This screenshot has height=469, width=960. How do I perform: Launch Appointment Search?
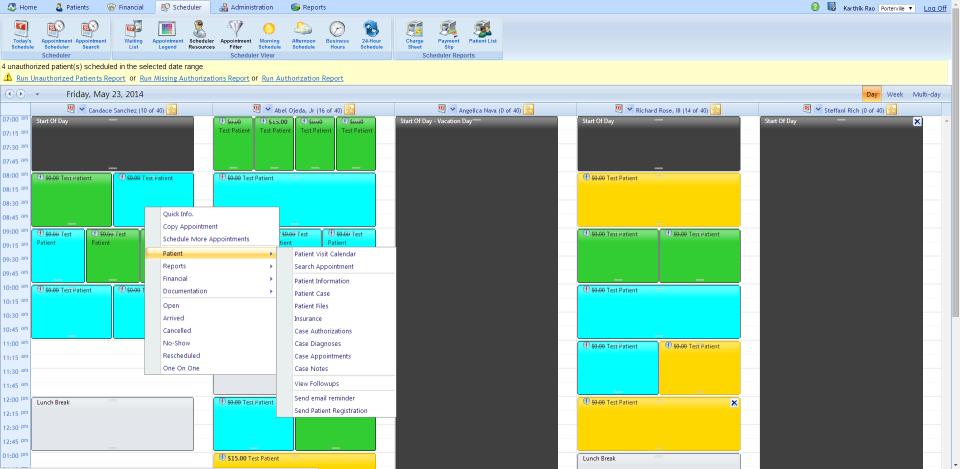91,34
